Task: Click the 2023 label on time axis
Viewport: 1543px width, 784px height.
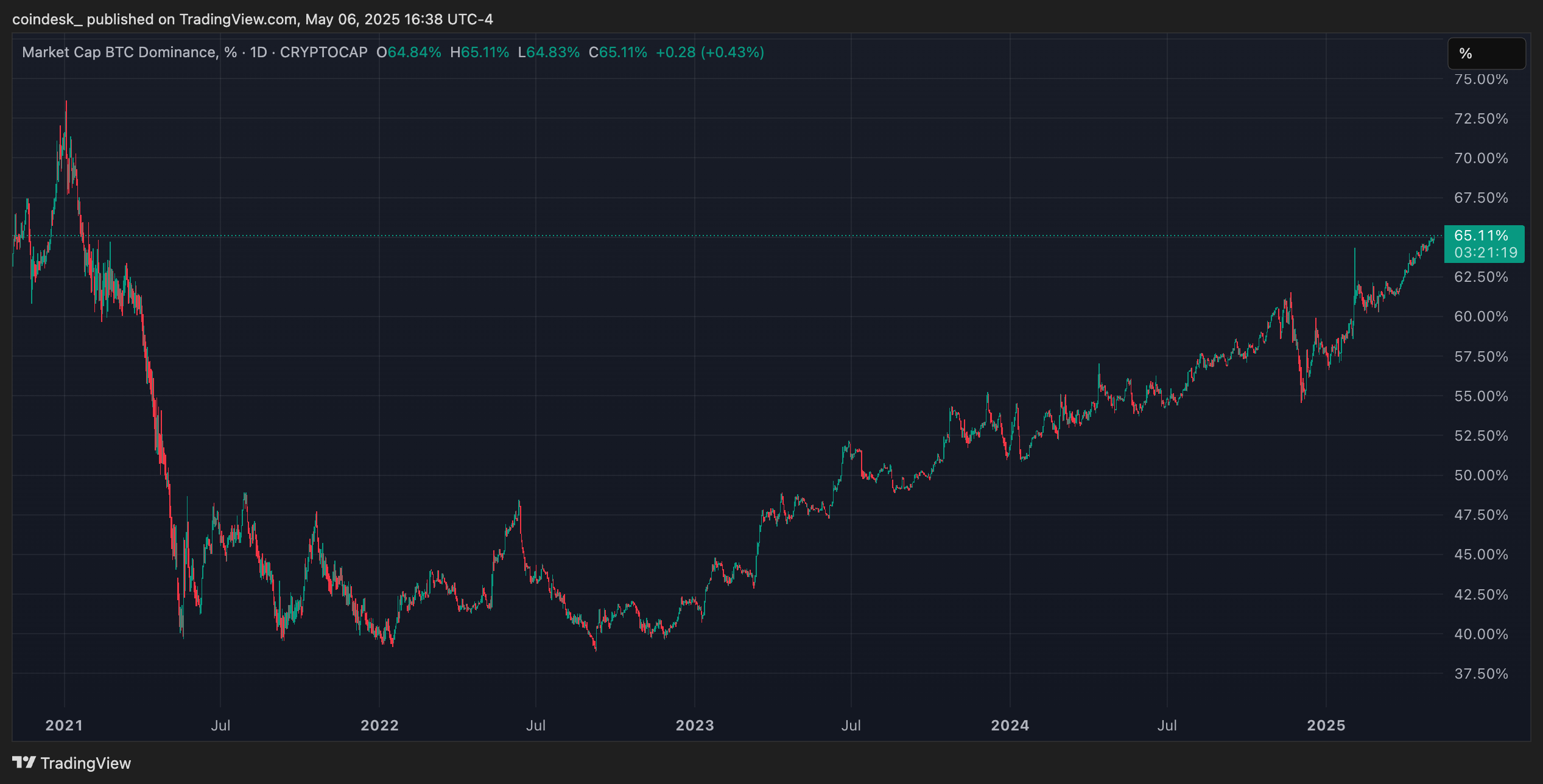Action: (x=695, y=725)
